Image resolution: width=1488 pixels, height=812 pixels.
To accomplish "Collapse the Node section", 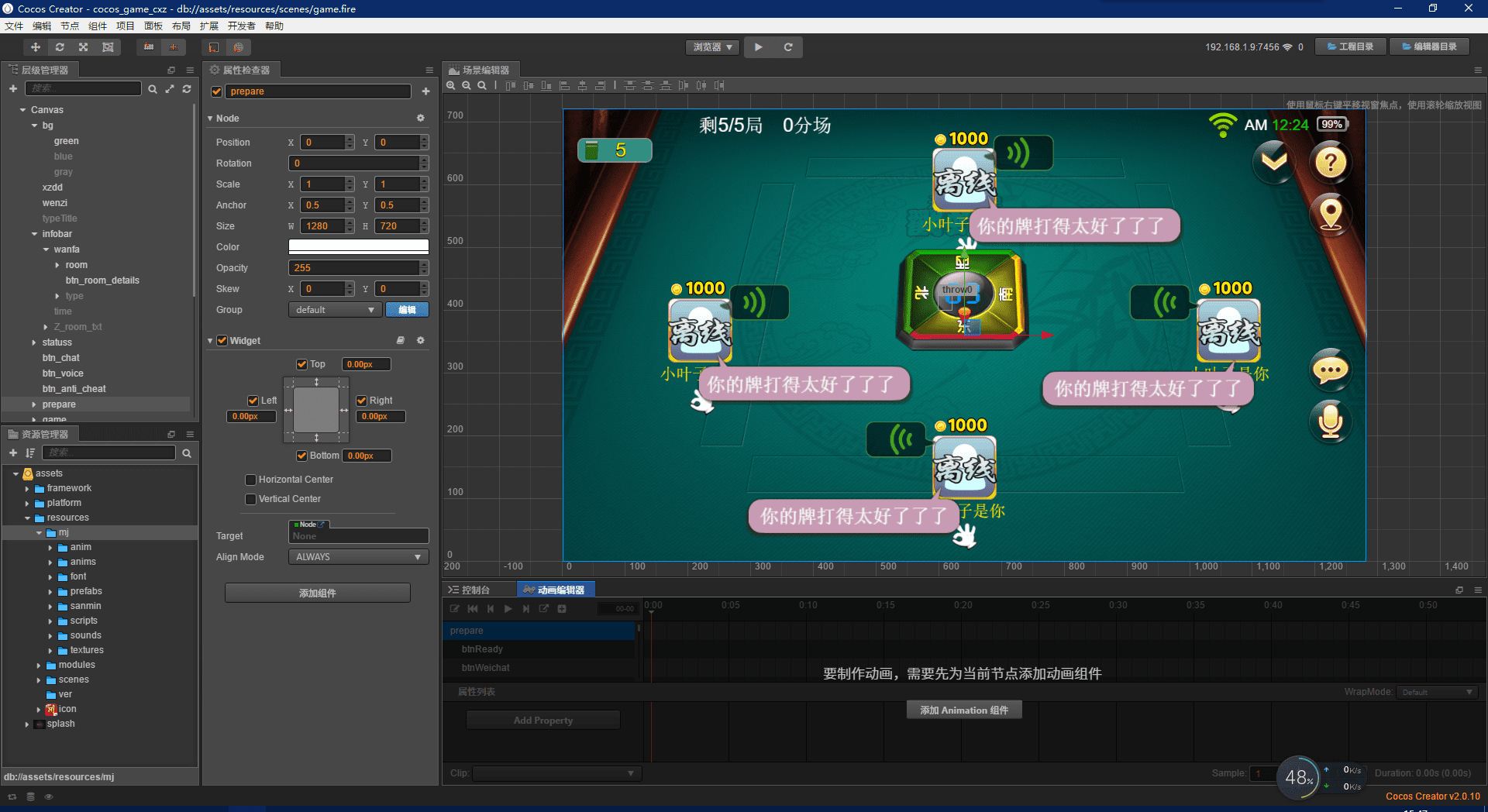I will coord(210,119).
